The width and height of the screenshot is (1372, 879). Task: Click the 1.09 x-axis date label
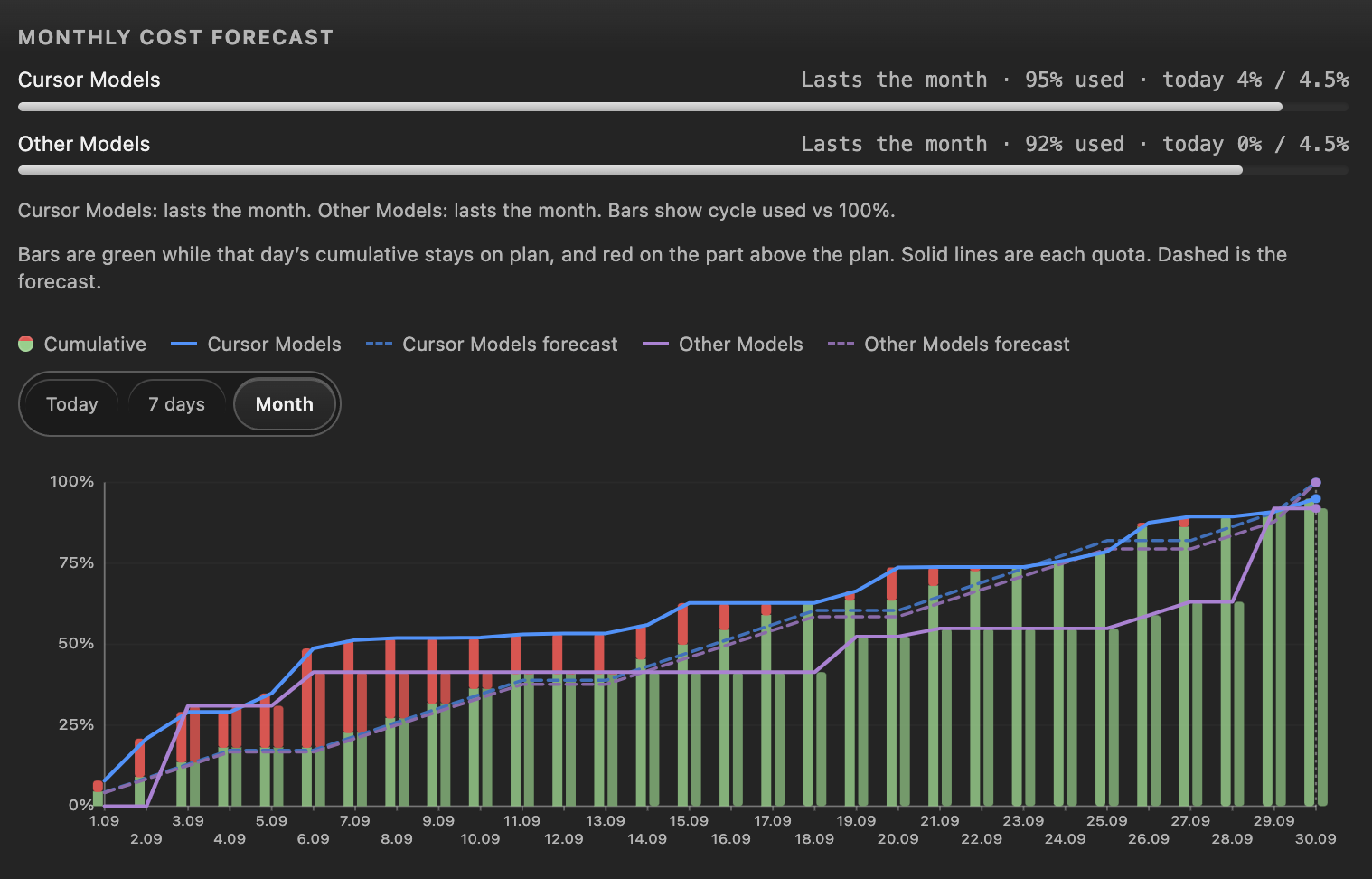(x=104, y=821)
